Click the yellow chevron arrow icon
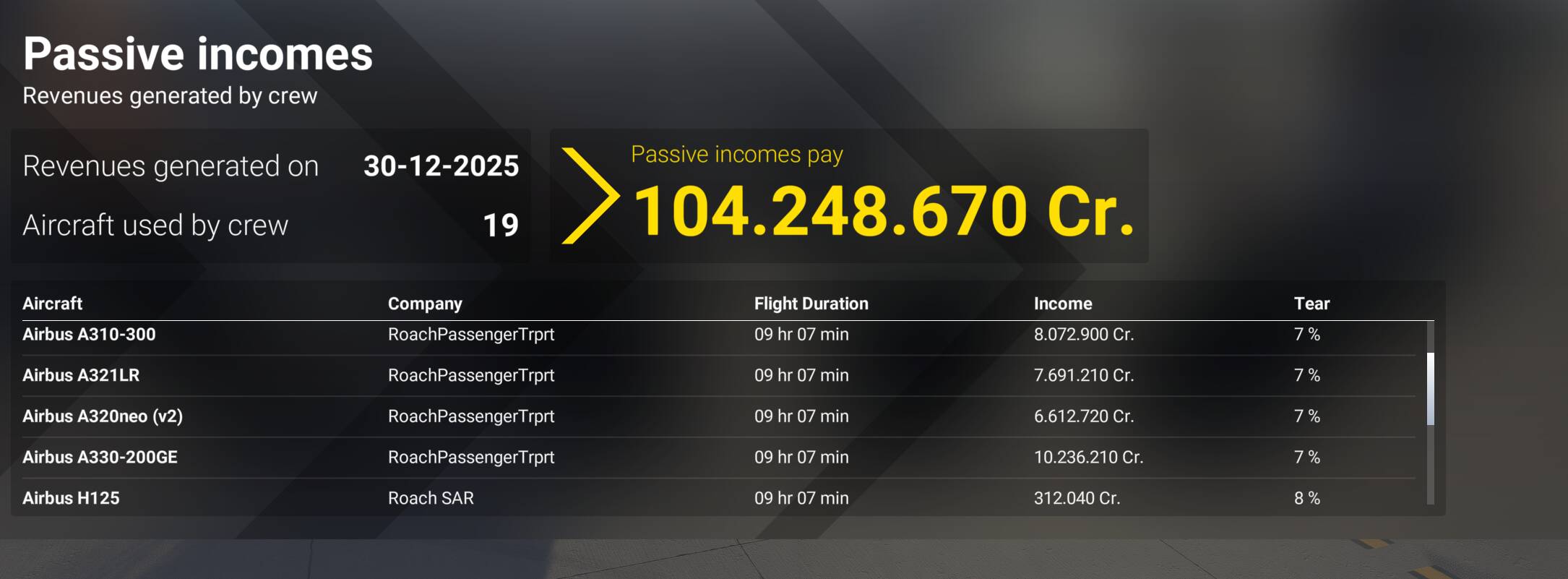 pos(590,196)
